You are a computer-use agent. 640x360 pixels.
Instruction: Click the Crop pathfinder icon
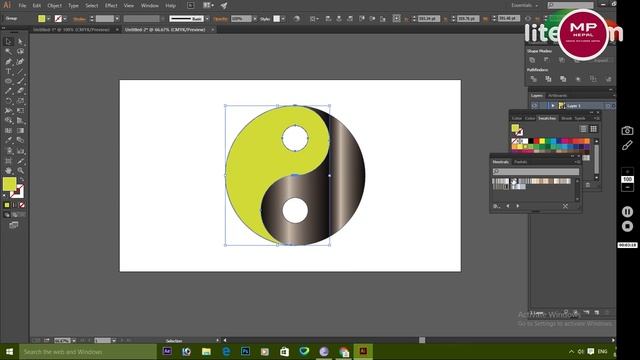coord(578,79)
